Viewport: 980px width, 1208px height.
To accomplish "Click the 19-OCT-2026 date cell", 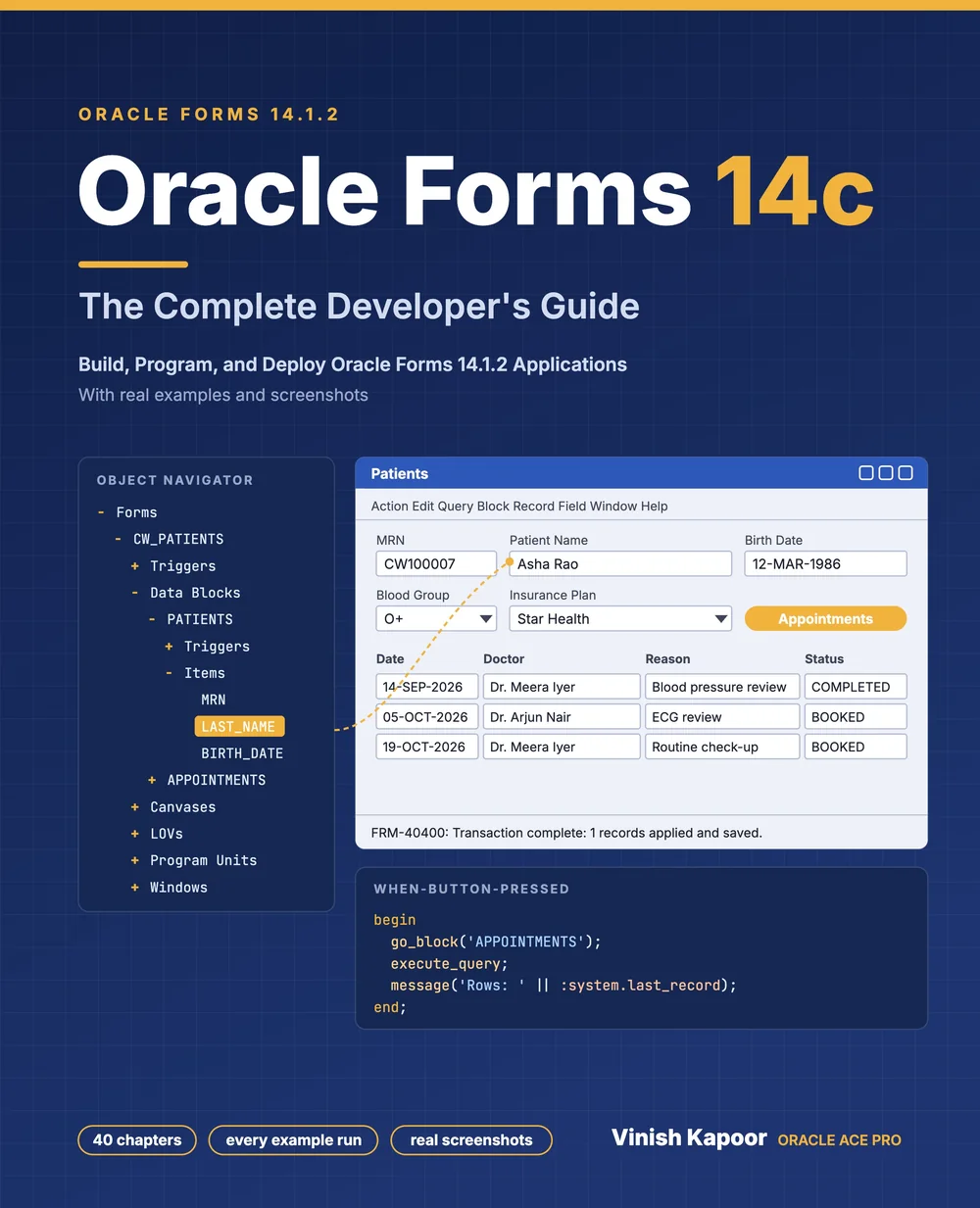I will coord(427,747).
